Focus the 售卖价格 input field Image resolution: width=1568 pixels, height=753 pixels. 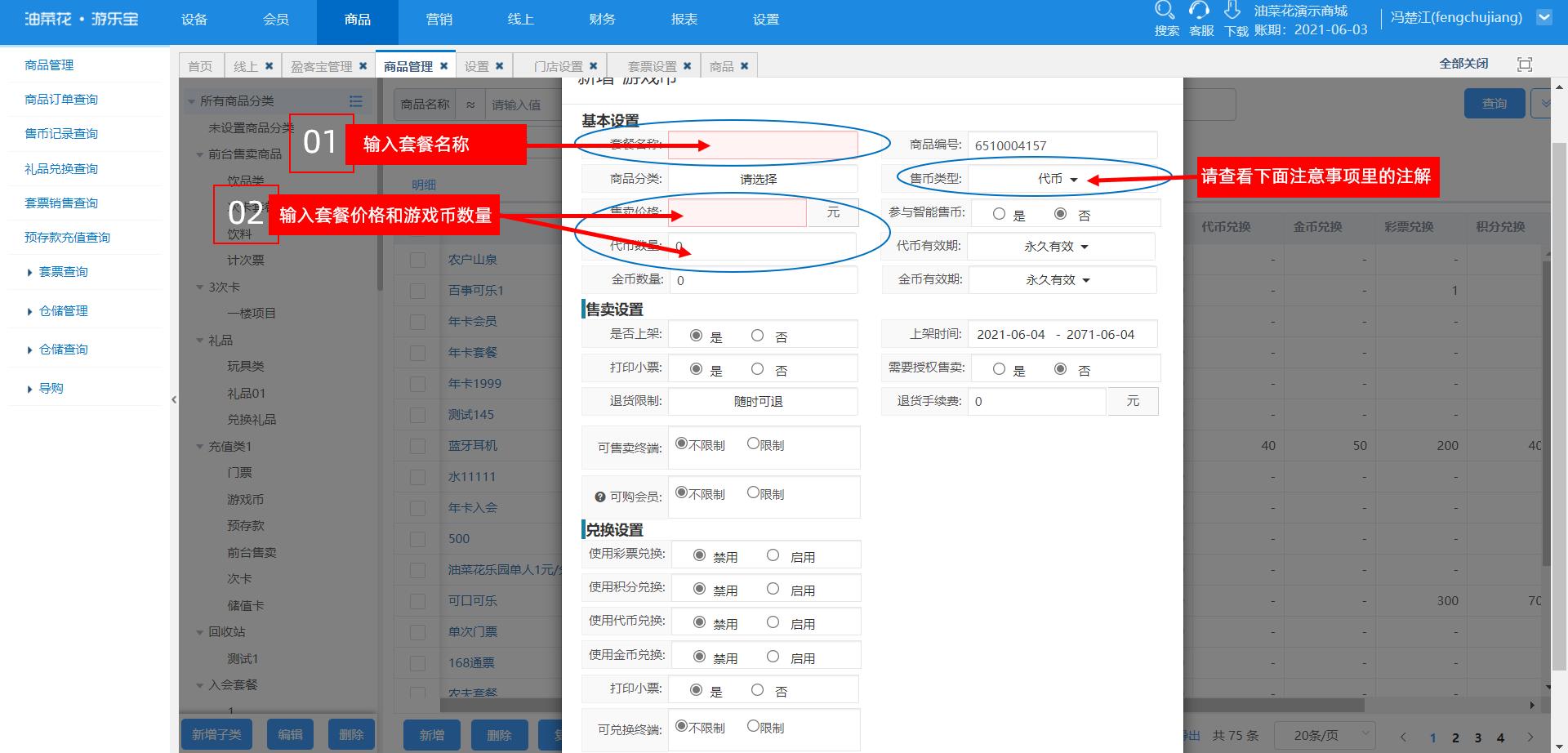point(737,212)
